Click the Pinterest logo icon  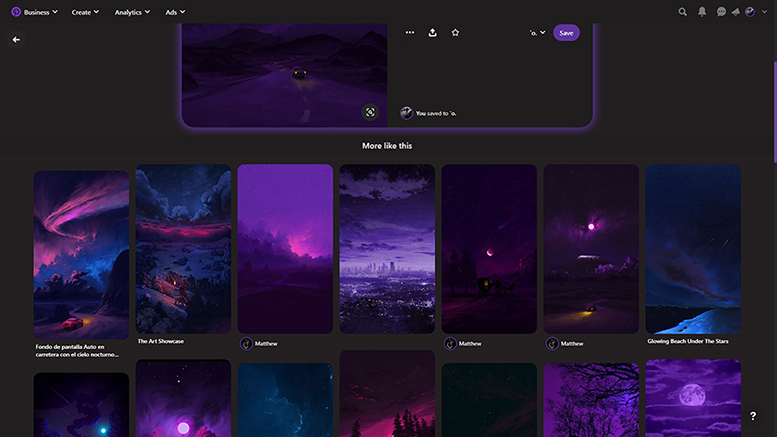click(x=15, y=12)
